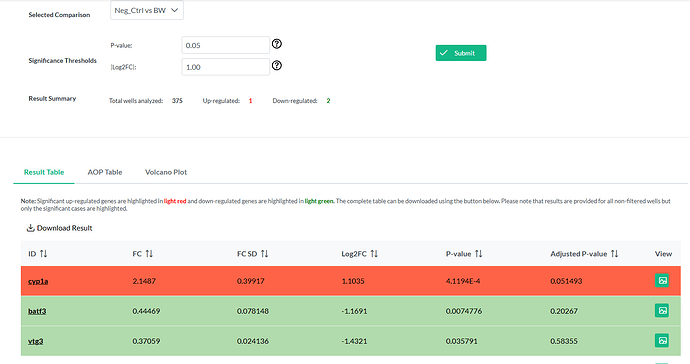This screenshot has height=364, width=690.
Task: Open the Volcano Plot tab
Action: click(x=166, y=172)
